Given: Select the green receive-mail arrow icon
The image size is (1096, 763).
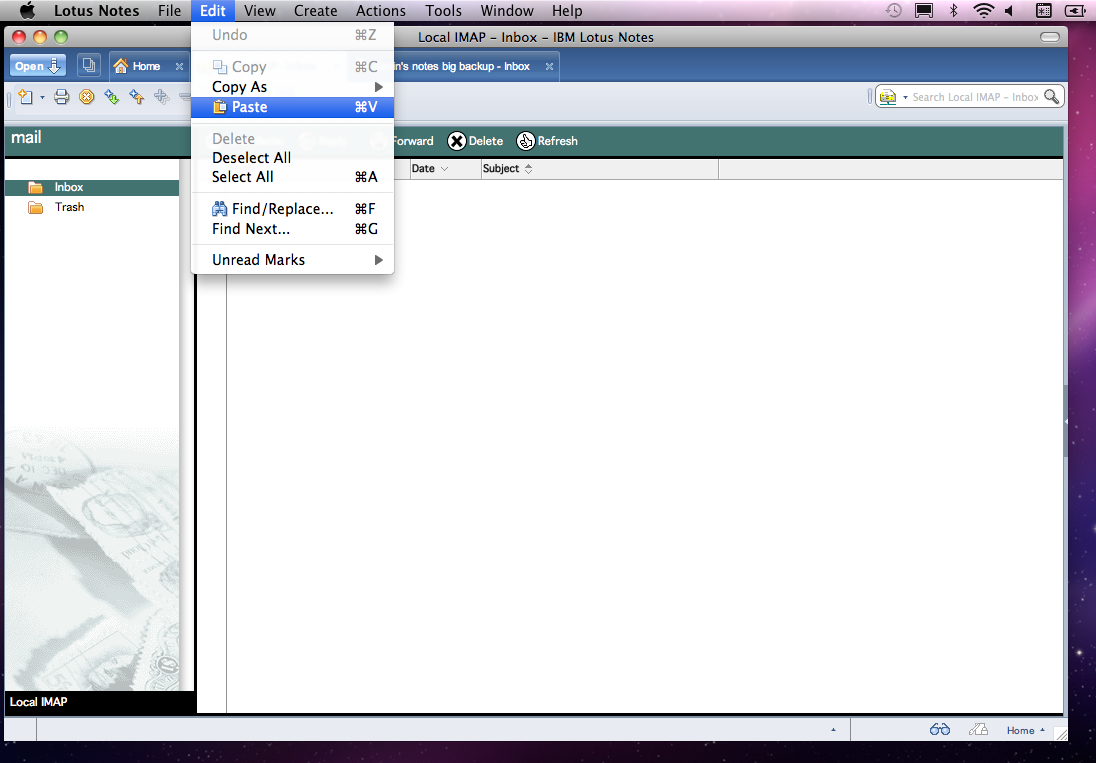Looking at the screenshot, I should pos(111,97).
